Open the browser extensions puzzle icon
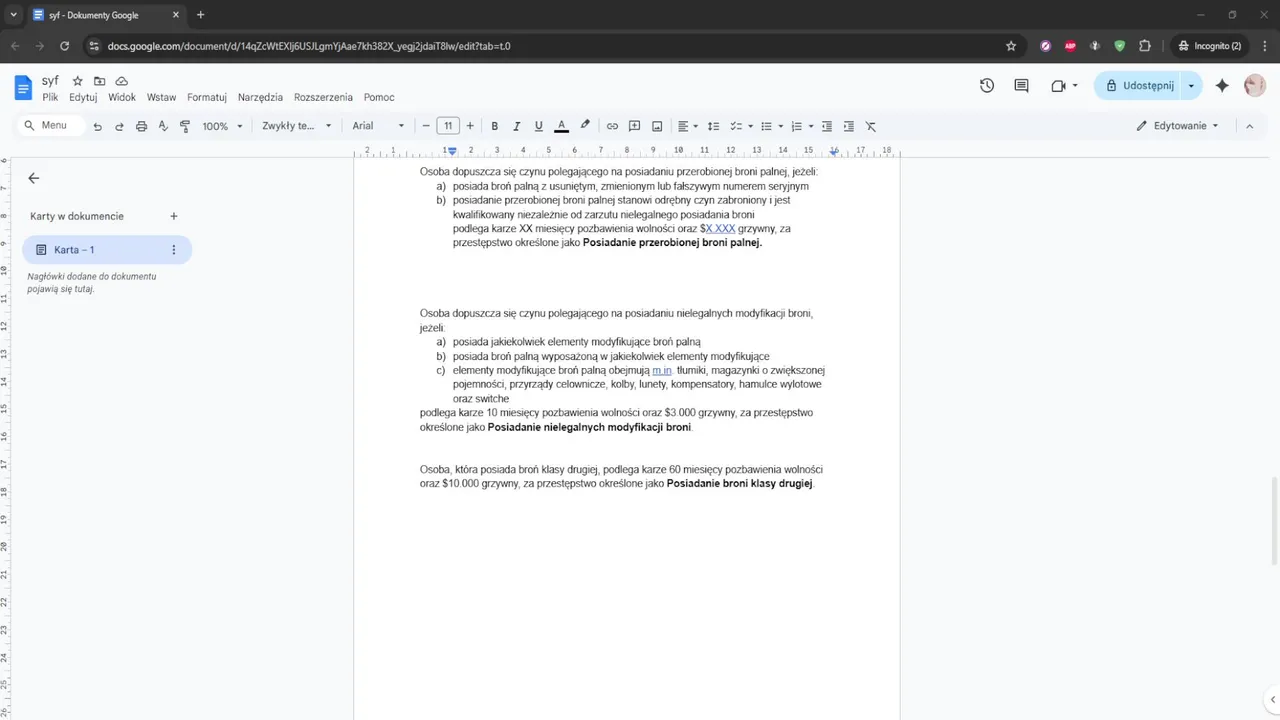The height and width of the screenshot is (720, 1280). point(1145,46)
